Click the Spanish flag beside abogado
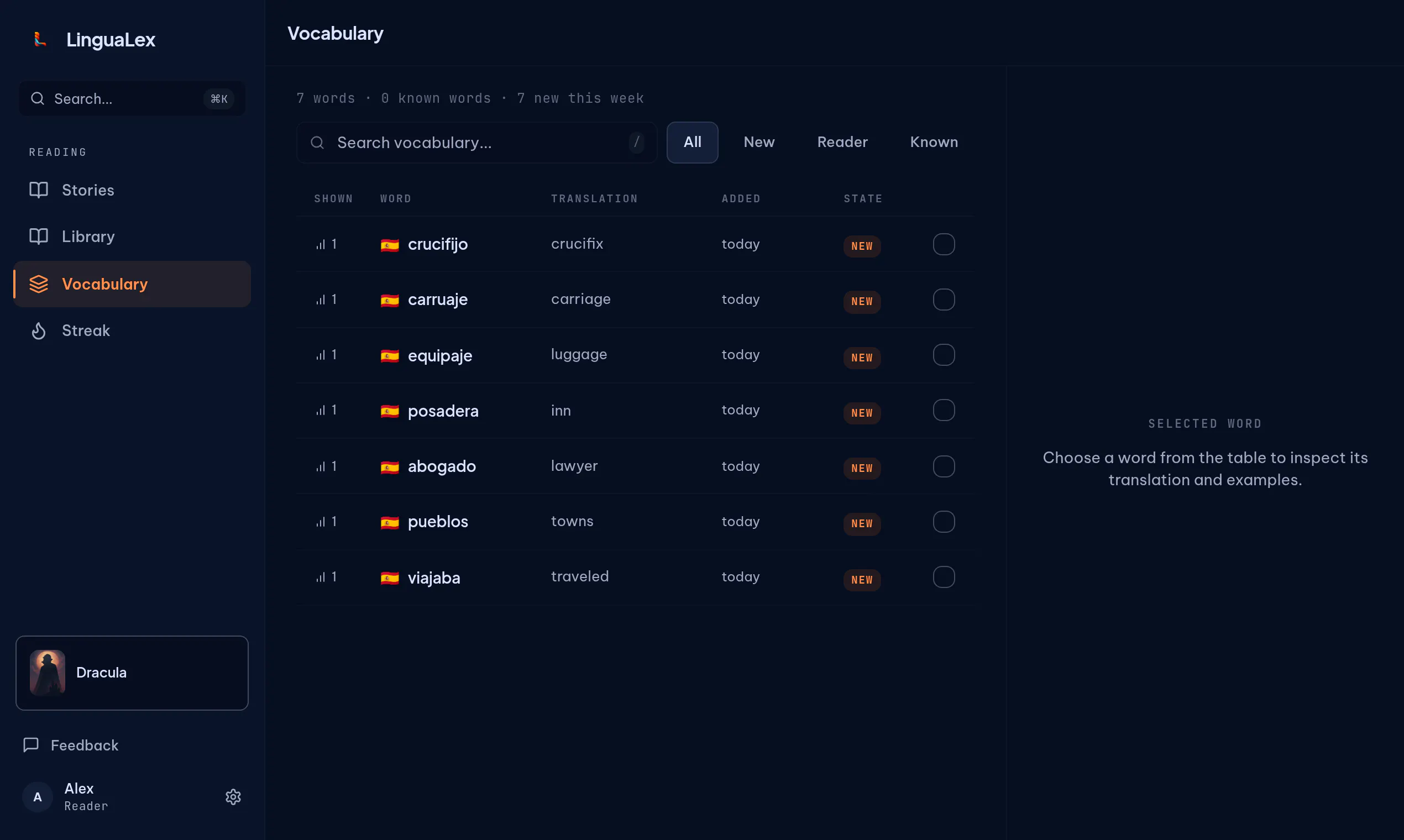The image size is (1404, 840). (390, 467)
